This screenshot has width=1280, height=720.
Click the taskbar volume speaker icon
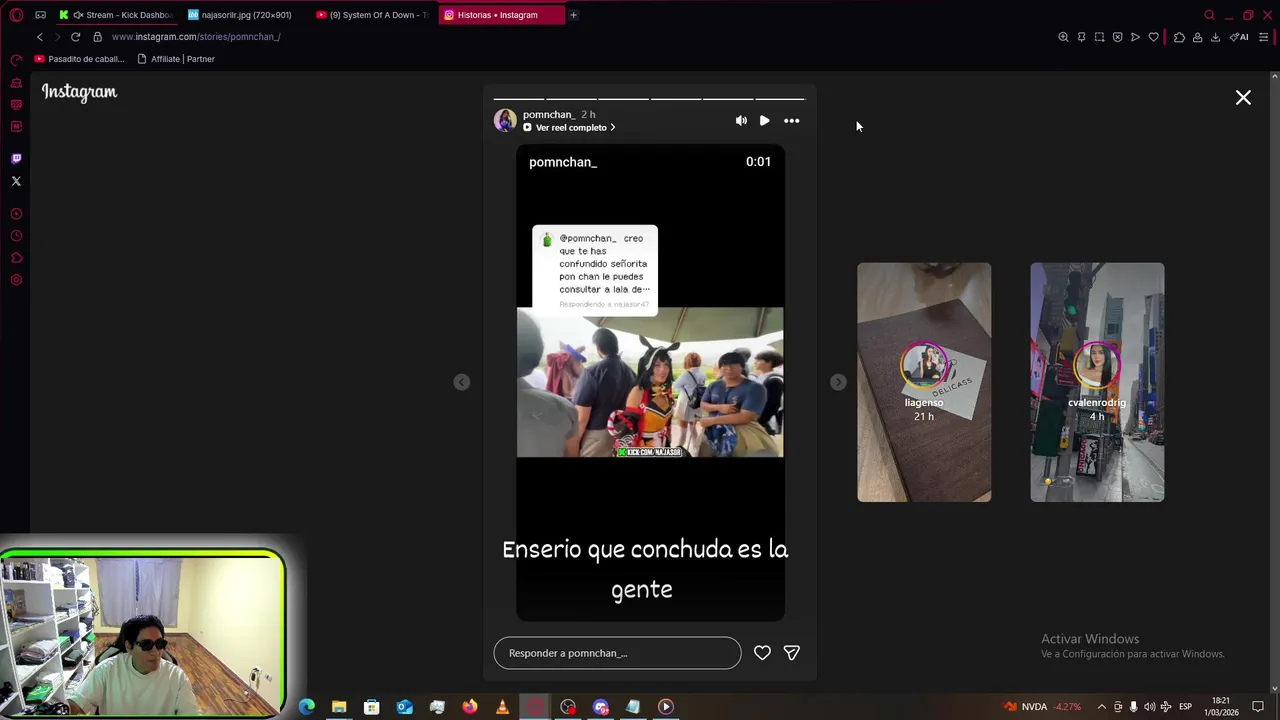pos(1149,707)
